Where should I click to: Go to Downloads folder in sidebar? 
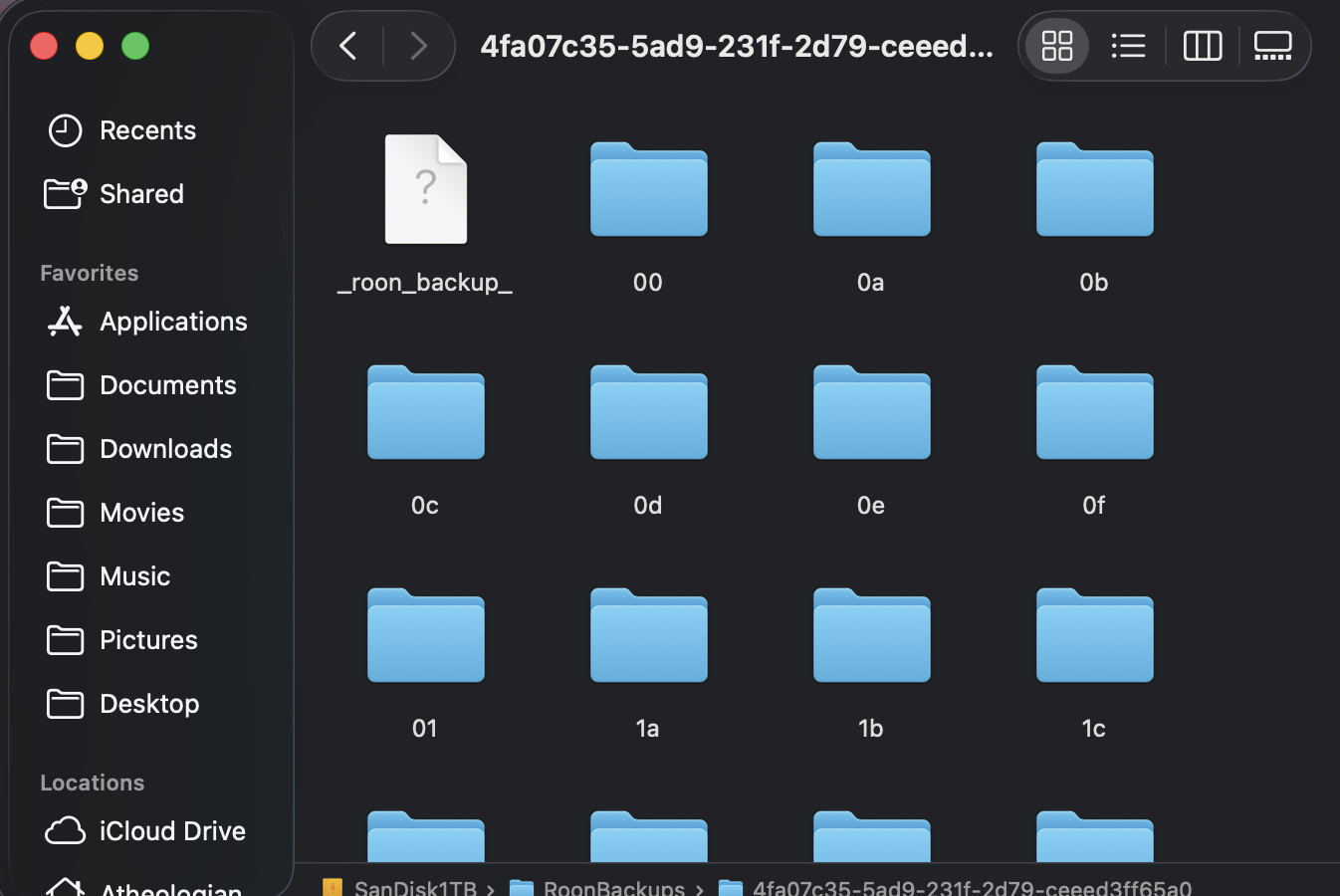(165, 449)
